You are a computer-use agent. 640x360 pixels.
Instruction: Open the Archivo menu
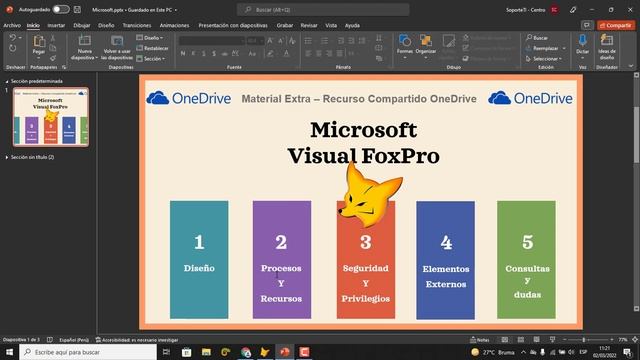coord(12,25)
